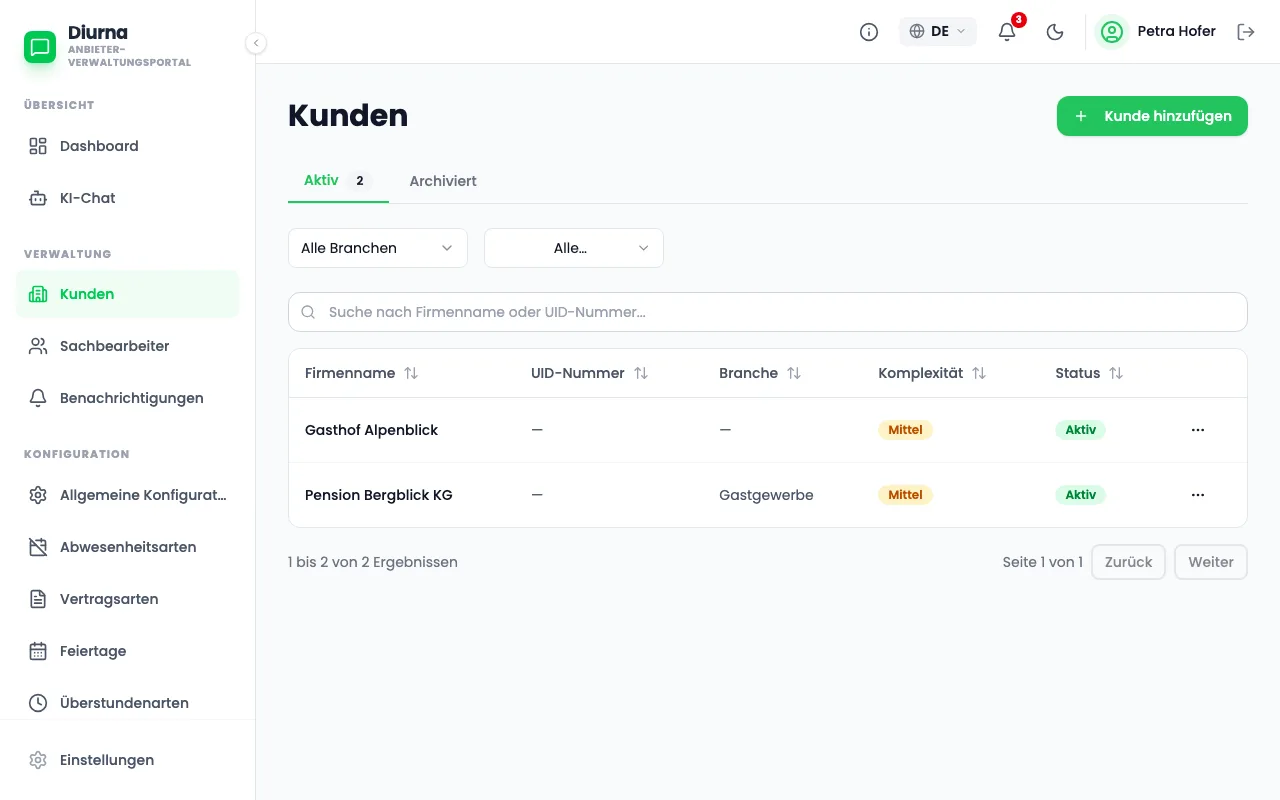Click Gasthof Alpenblick company name
1280x800 pixels.
pos(372,430)
